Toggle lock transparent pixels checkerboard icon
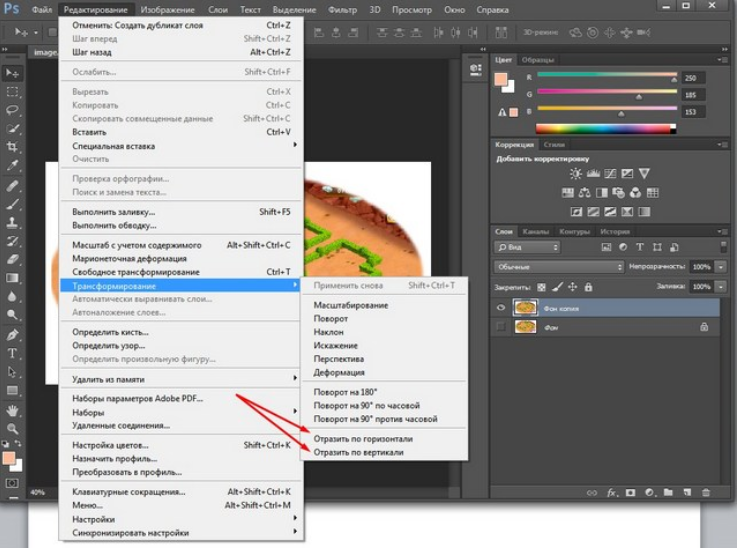Viewport: 737px width, 549px height. 541,287
